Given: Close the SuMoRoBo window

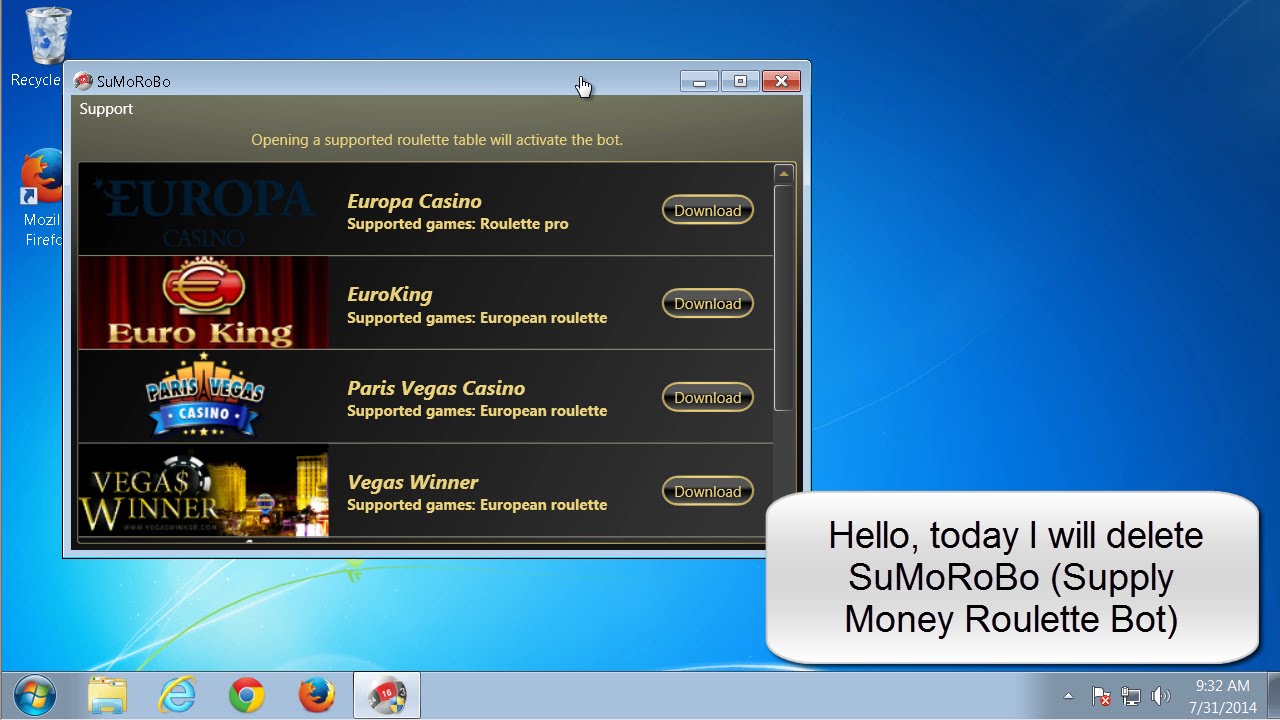Looking at the screenshot, I should (781, 81).
